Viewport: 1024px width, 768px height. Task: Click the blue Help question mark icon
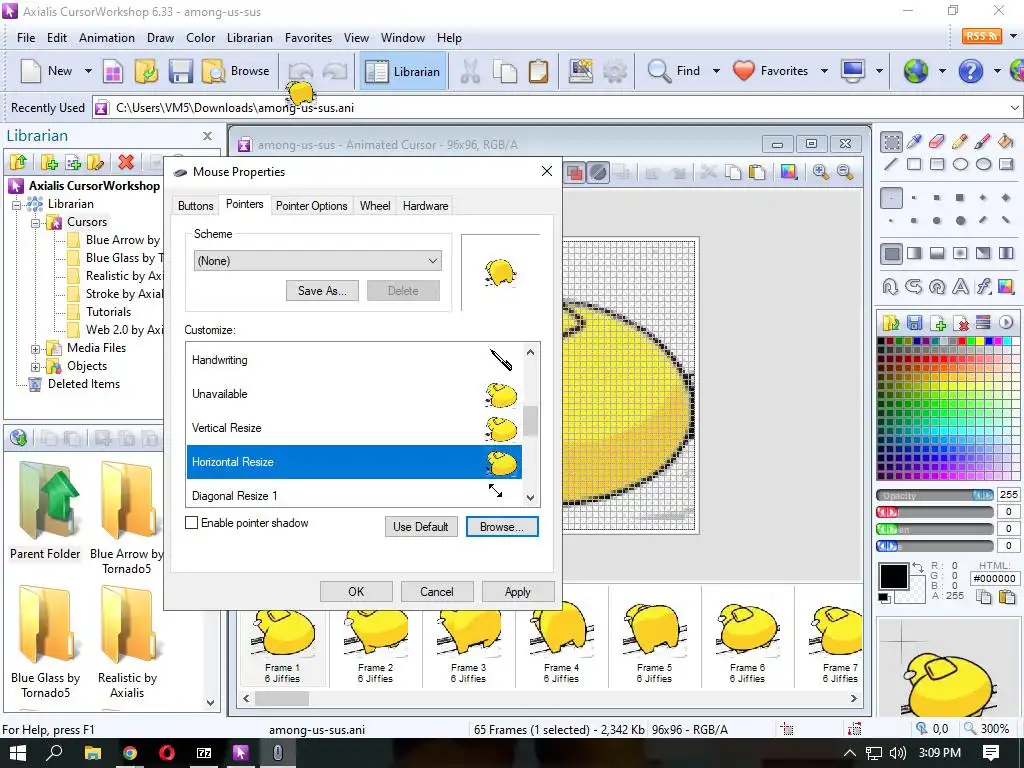point(970,71)
